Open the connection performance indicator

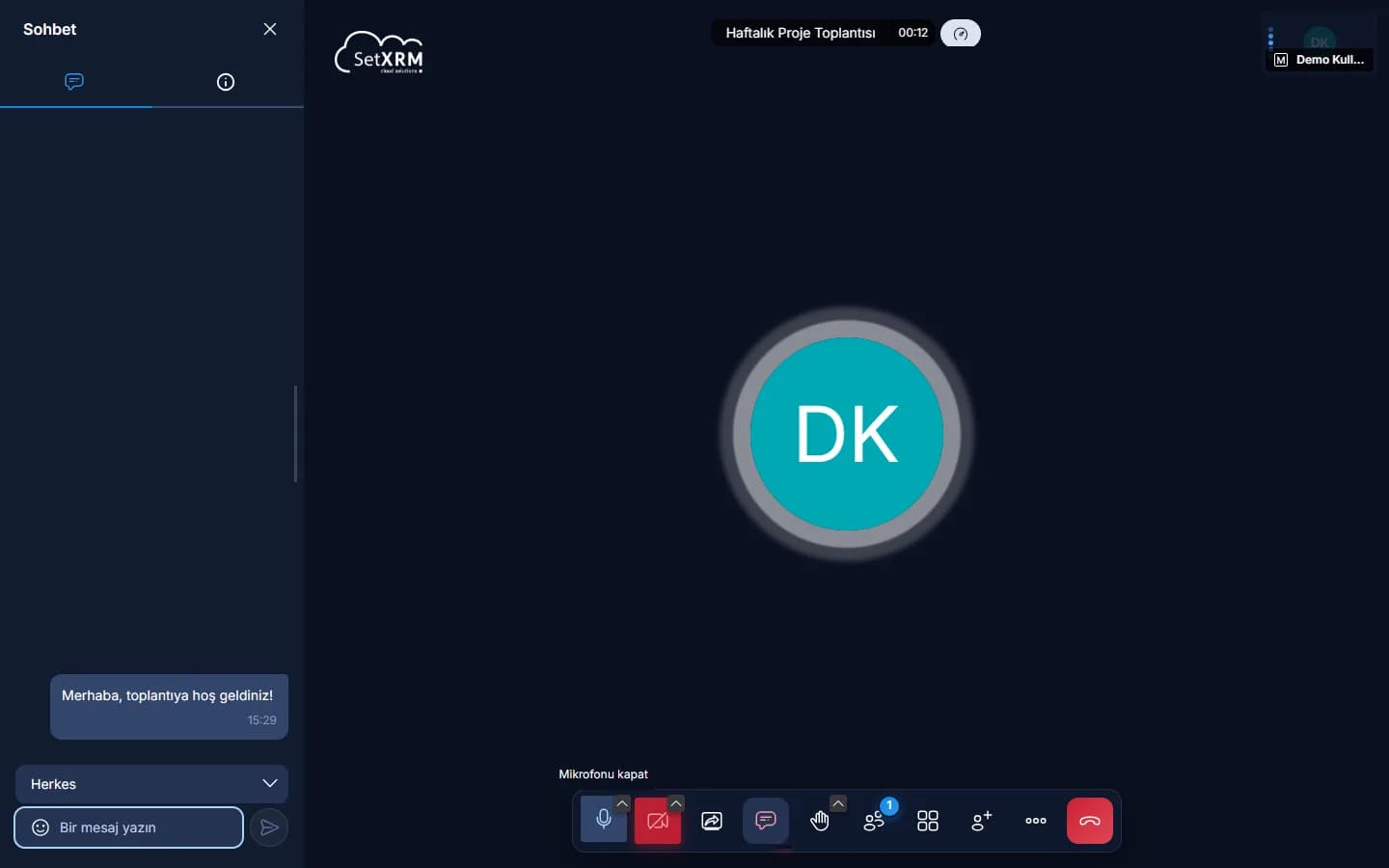pos(961,34)
